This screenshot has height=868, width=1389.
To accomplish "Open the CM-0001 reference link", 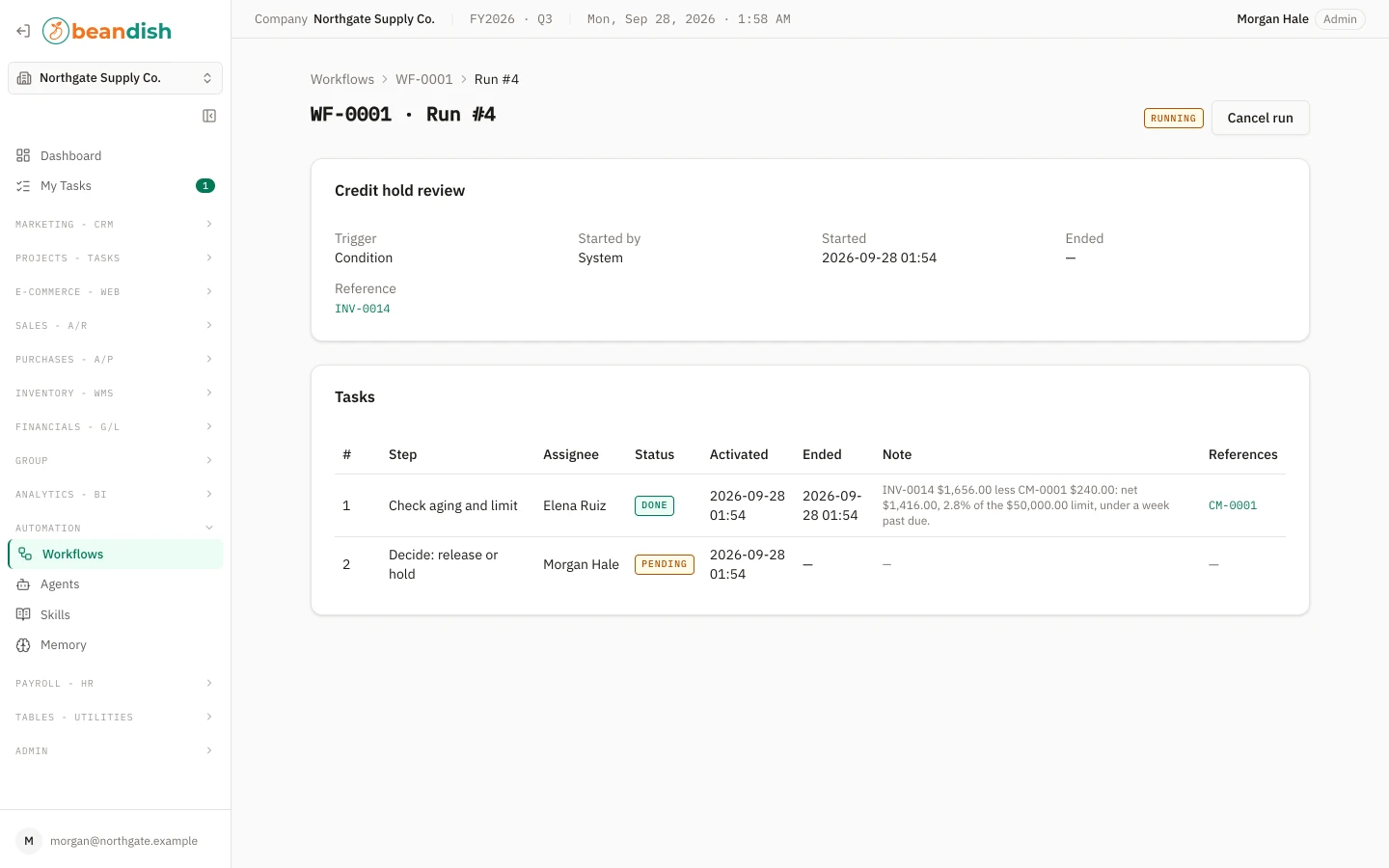I will pyautogui.click(x=1233, y=505).
